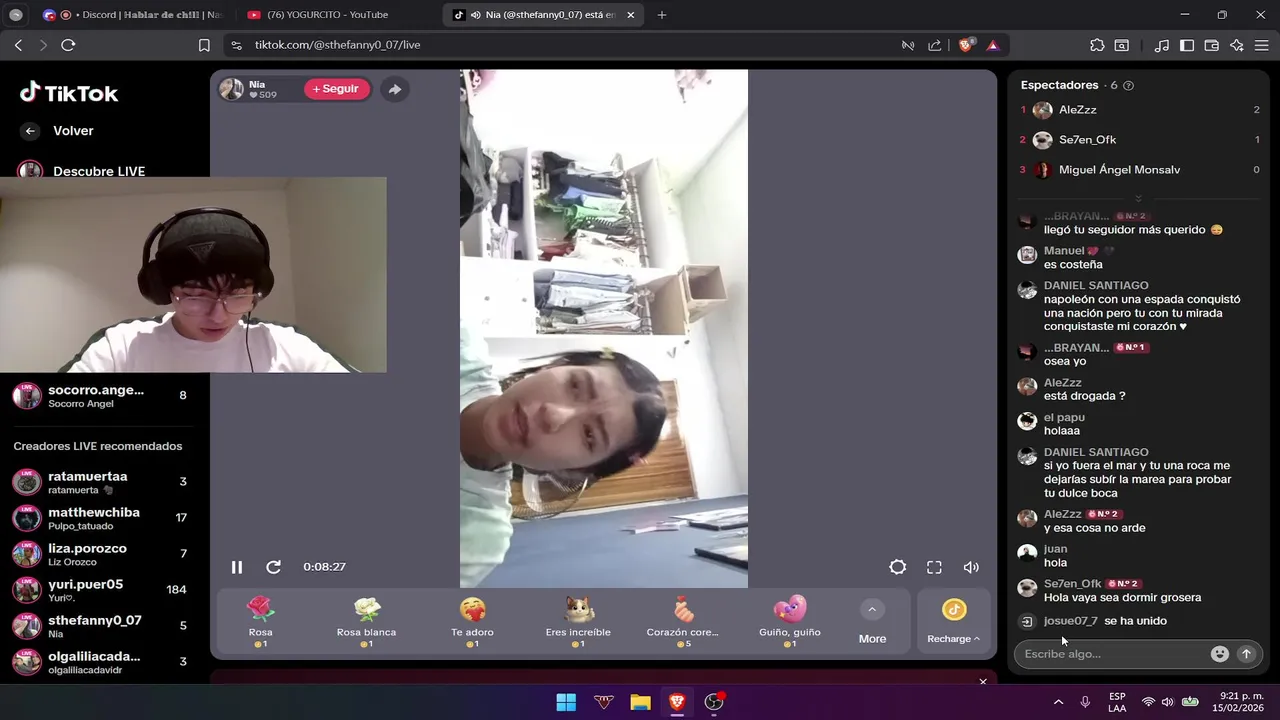Reload the live stream player

tap(273, 567)
